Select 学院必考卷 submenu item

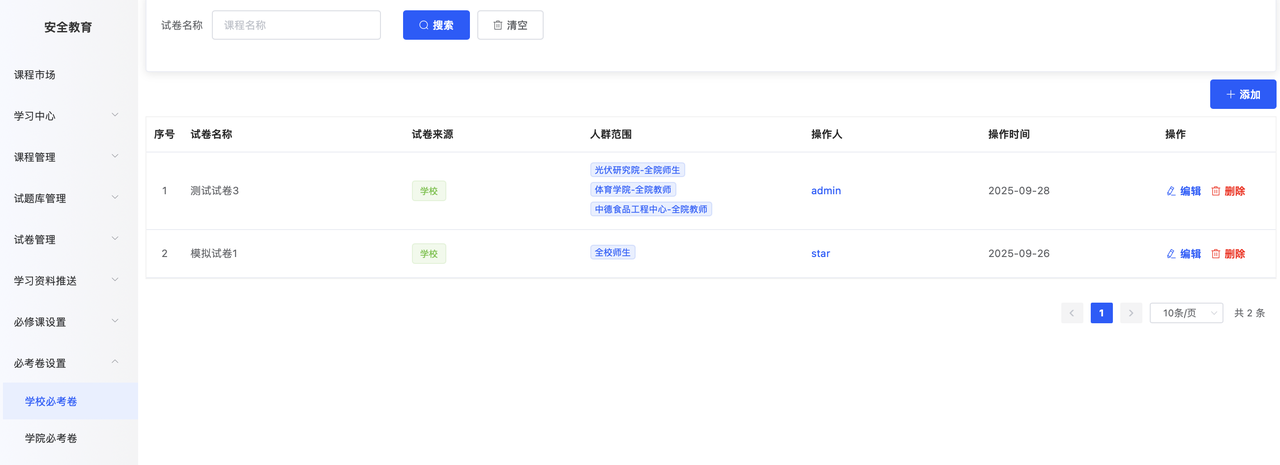coord(51,438)
